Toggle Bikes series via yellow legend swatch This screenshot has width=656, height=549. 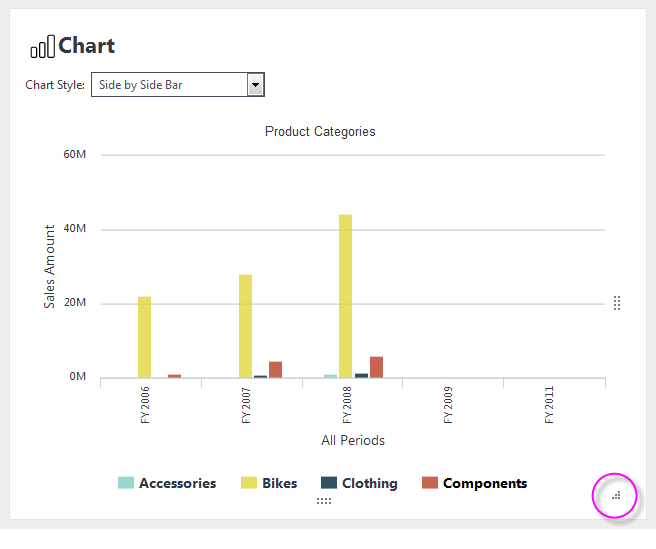249,483
